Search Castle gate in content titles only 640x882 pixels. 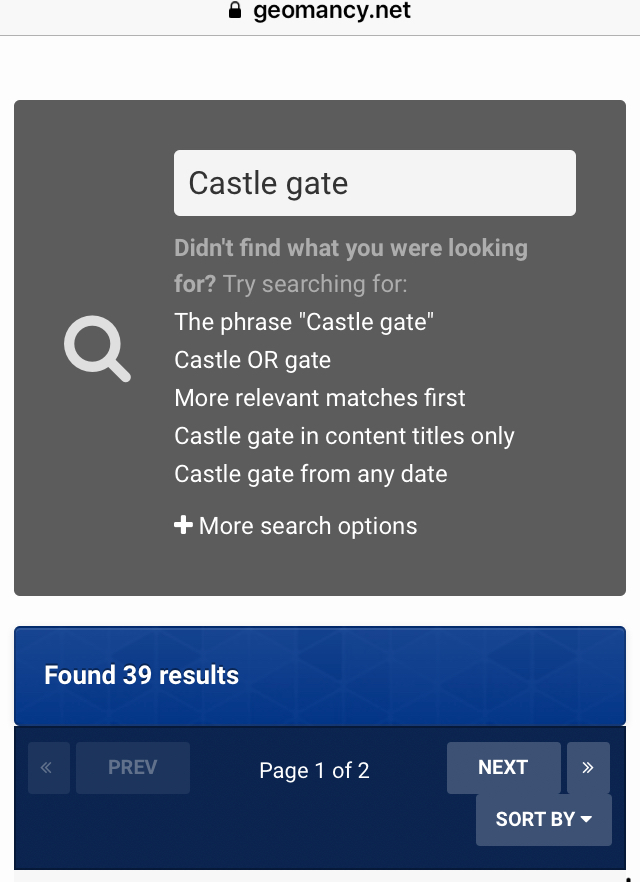[344, 436]
